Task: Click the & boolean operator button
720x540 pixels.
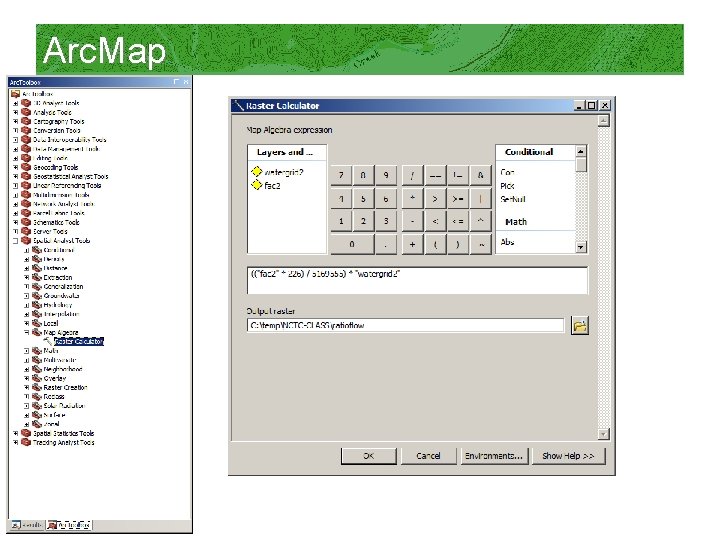Action: (x=480, y=175)
